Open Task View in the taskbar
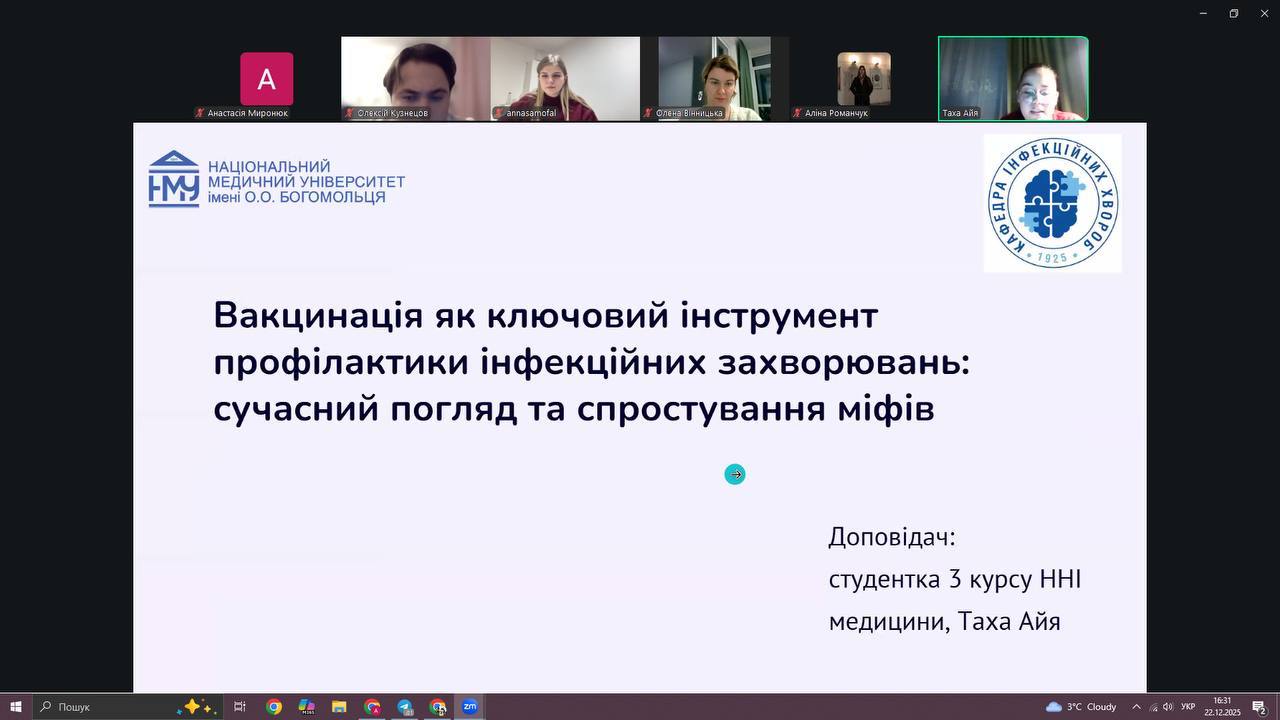Viewport: 1280px width, 720px height. pyautogui.click(x=240, y=707)
